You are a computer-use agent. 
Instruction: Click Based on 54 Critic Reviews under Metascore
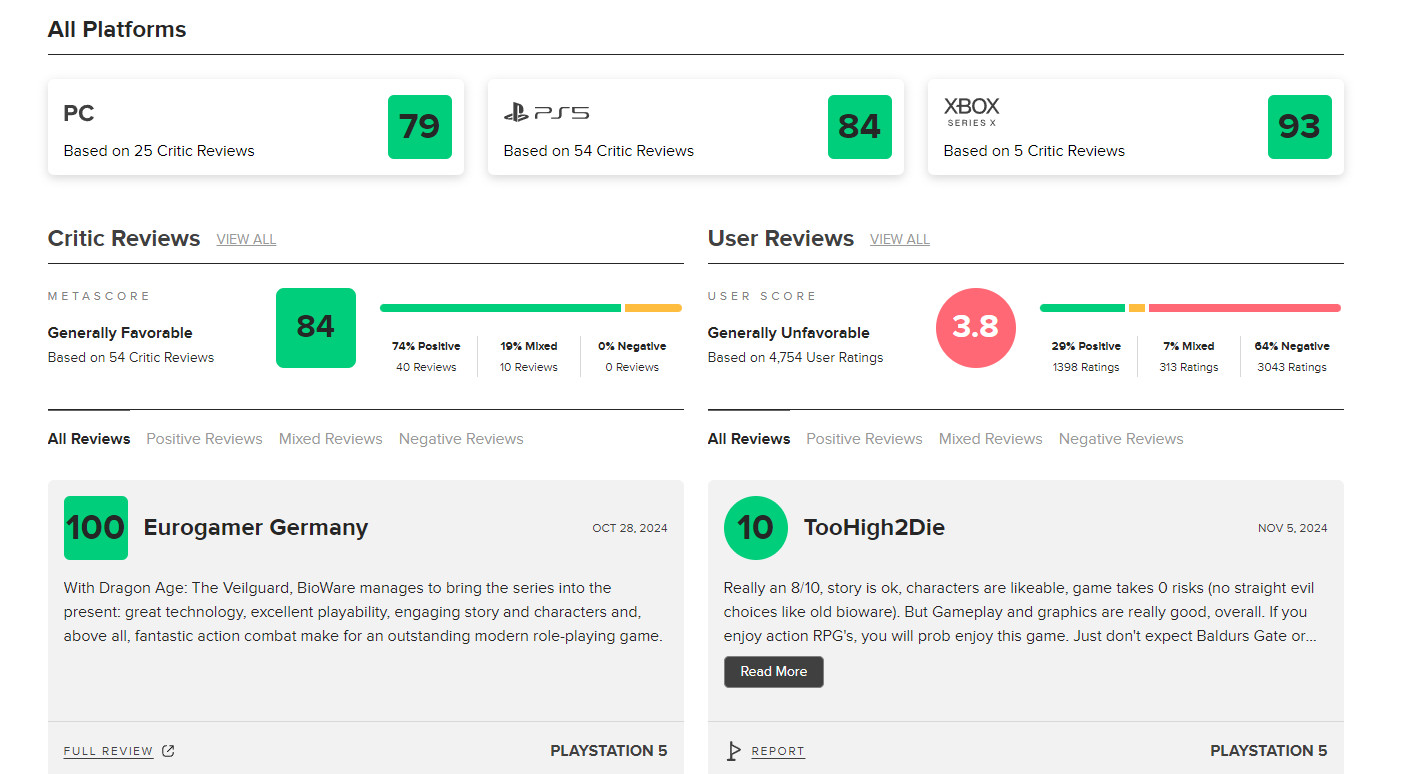tap(131, 358)
